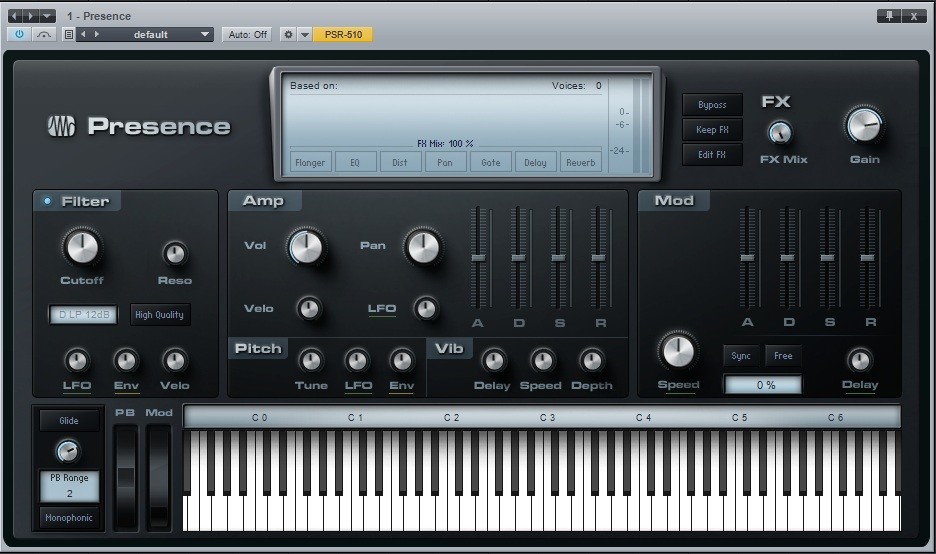Click the Mod Speed knob
This screenshot has height=554, width=936.
678,350
